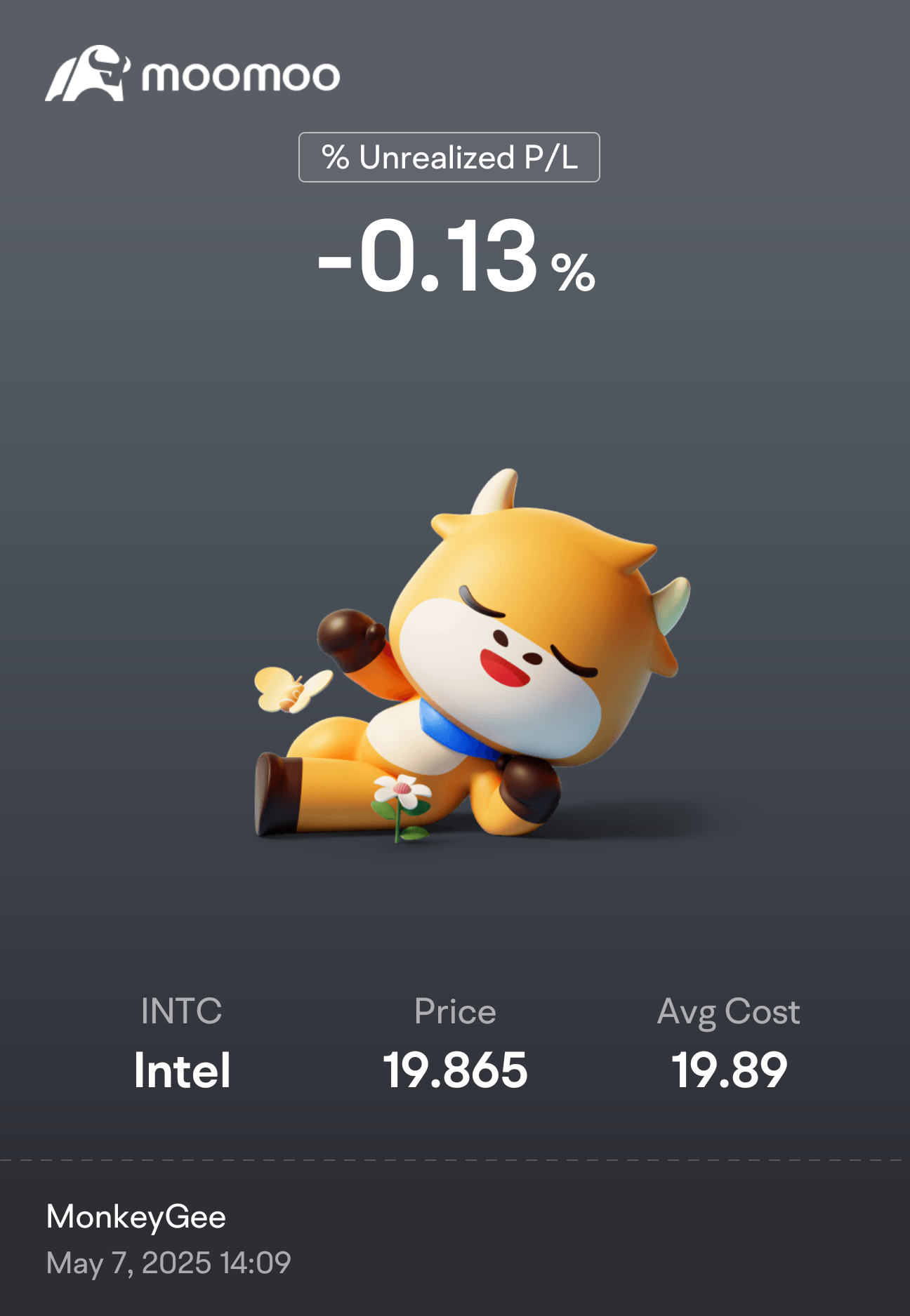Viewport: 910px width, 1316px height.
Task: Tap the mascot's brown boot
Action: click(279, 793)
